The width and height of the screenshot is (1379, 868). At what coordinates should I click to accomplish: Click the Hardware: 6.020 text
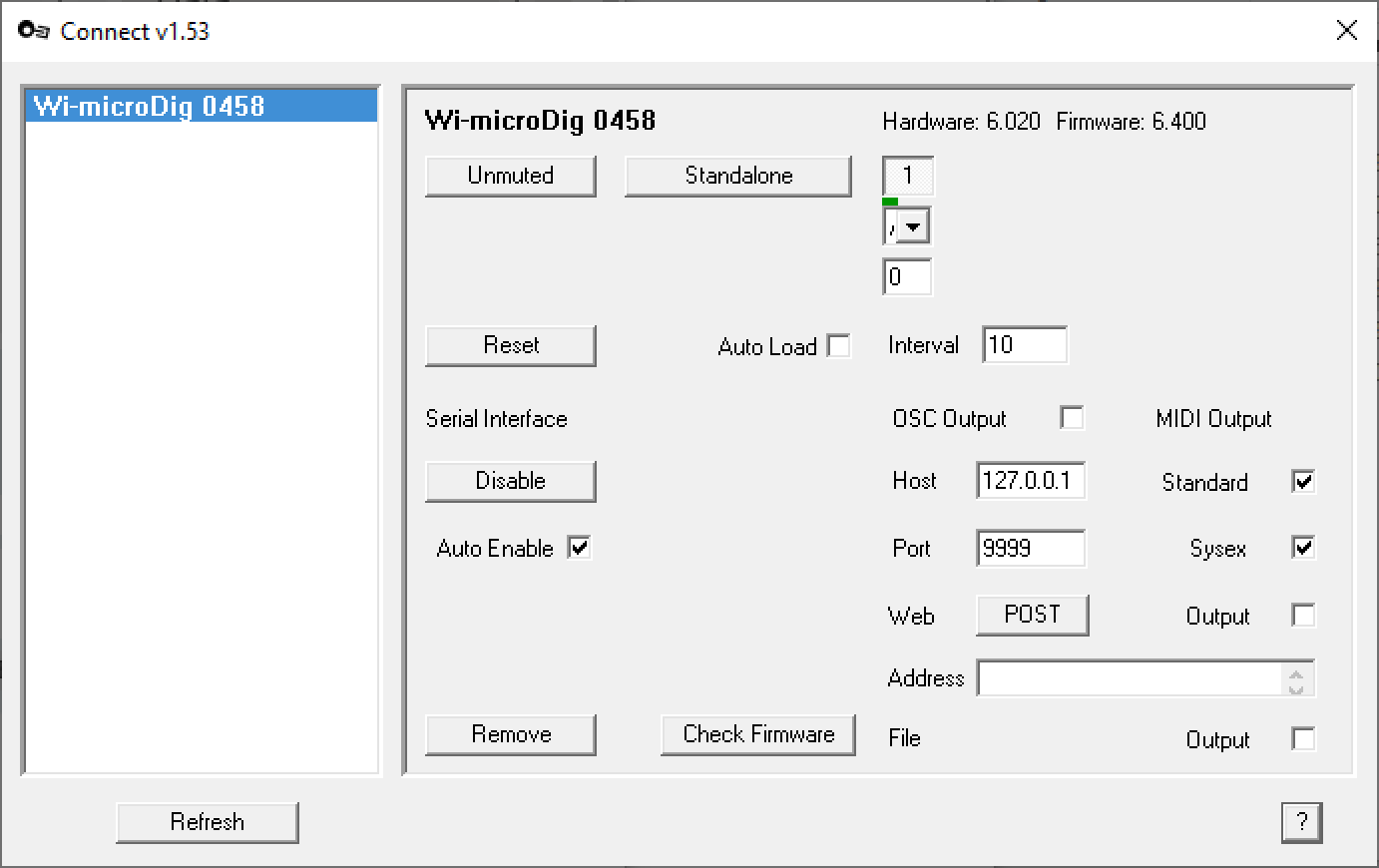[x=961, y=122]
